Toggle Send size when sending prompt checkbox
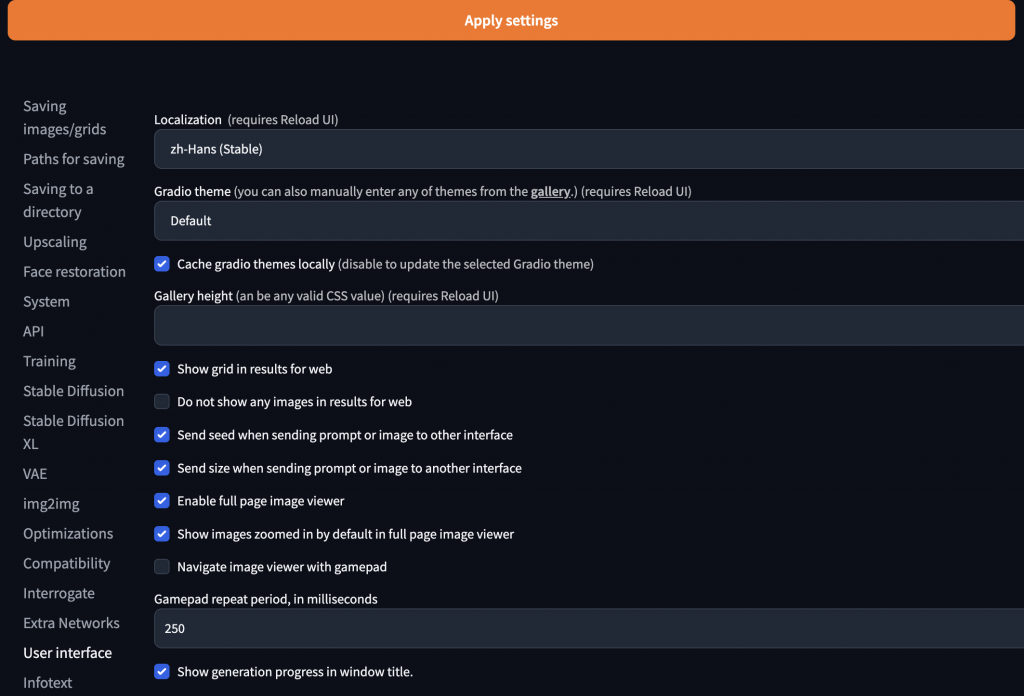Viewport: 1024px width, 696px height. tap(162, 468)
